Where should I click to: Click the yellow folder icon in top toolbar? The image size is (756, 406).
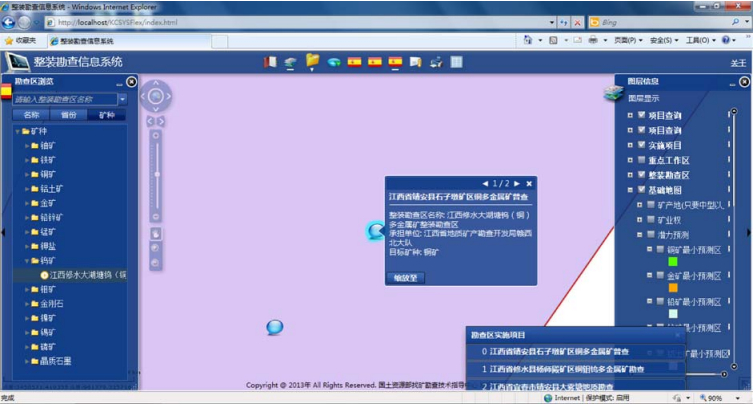312,62
